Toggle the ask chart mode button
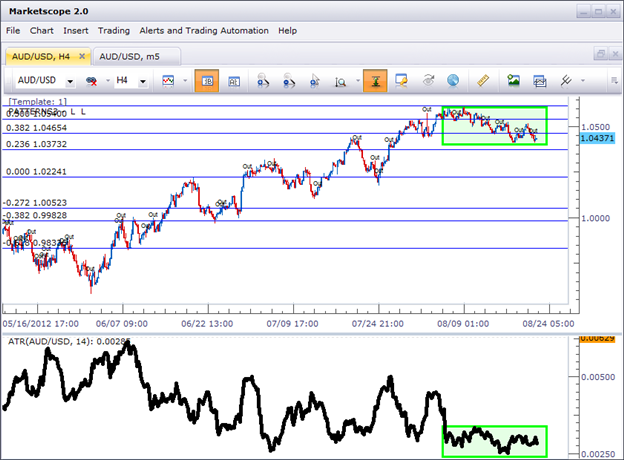 click(x=234, y=81)
